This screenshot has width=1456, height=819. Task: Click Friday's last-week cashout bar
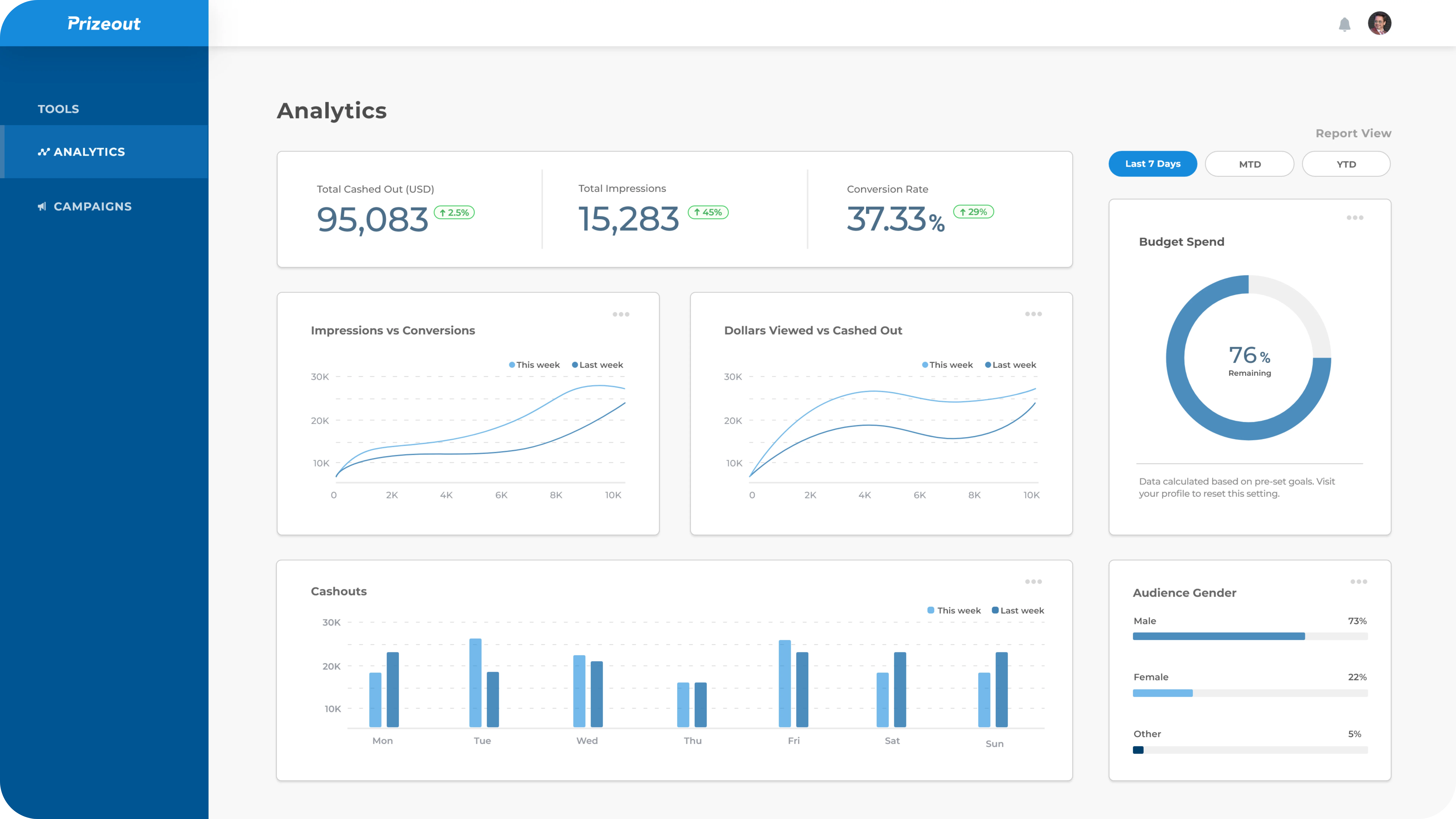[x=802, y=690]
